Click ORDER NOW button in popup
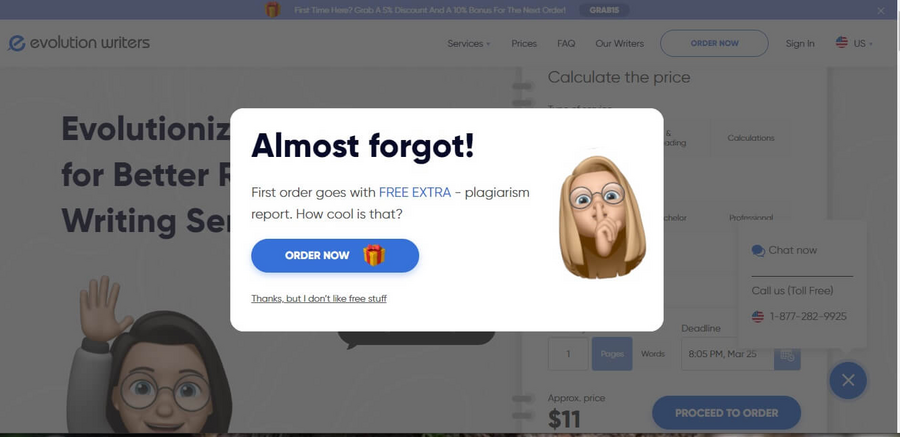Viewport: 900px width, 437px height. coord(335,256)
